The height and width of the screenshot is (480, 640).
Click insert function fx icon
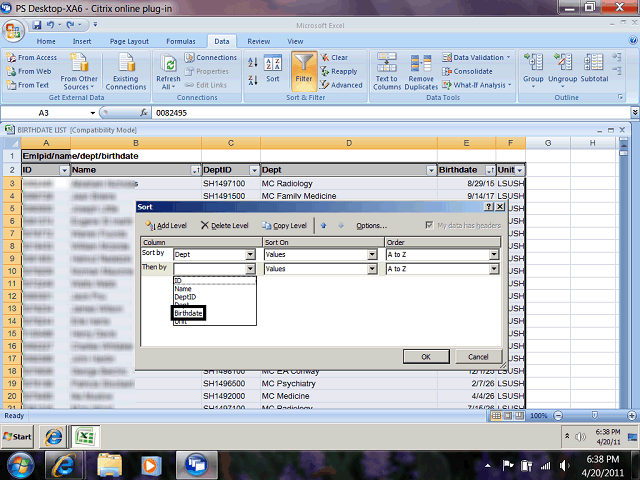pyautogui.click(x=144, y=113)
